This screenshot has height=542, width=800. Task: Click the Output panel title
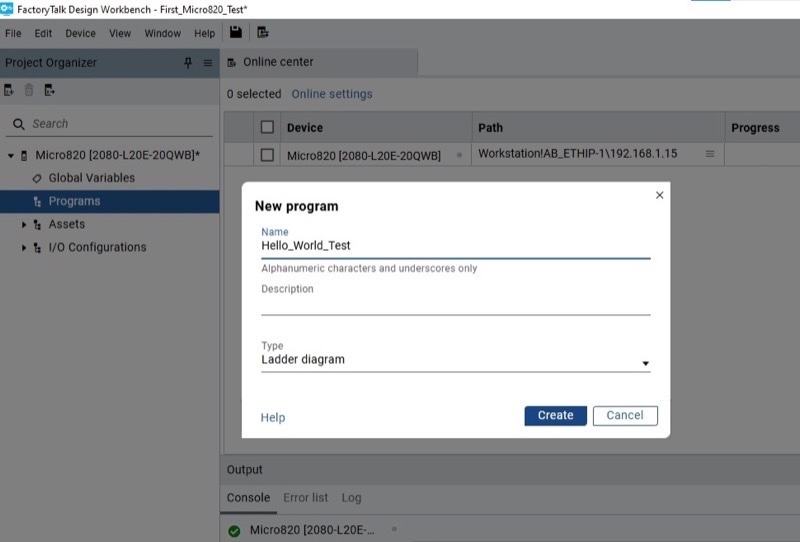[x=244, y=470]
